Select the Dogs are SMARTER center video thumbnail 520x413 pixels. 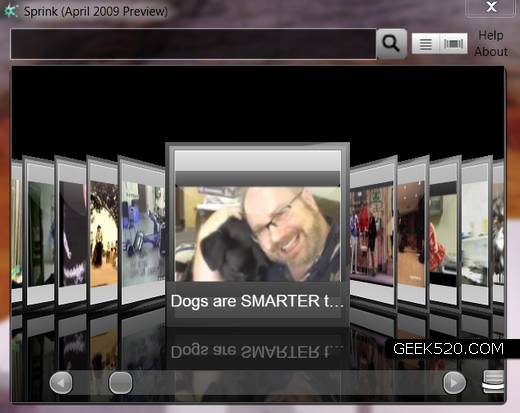click(258, 234)
